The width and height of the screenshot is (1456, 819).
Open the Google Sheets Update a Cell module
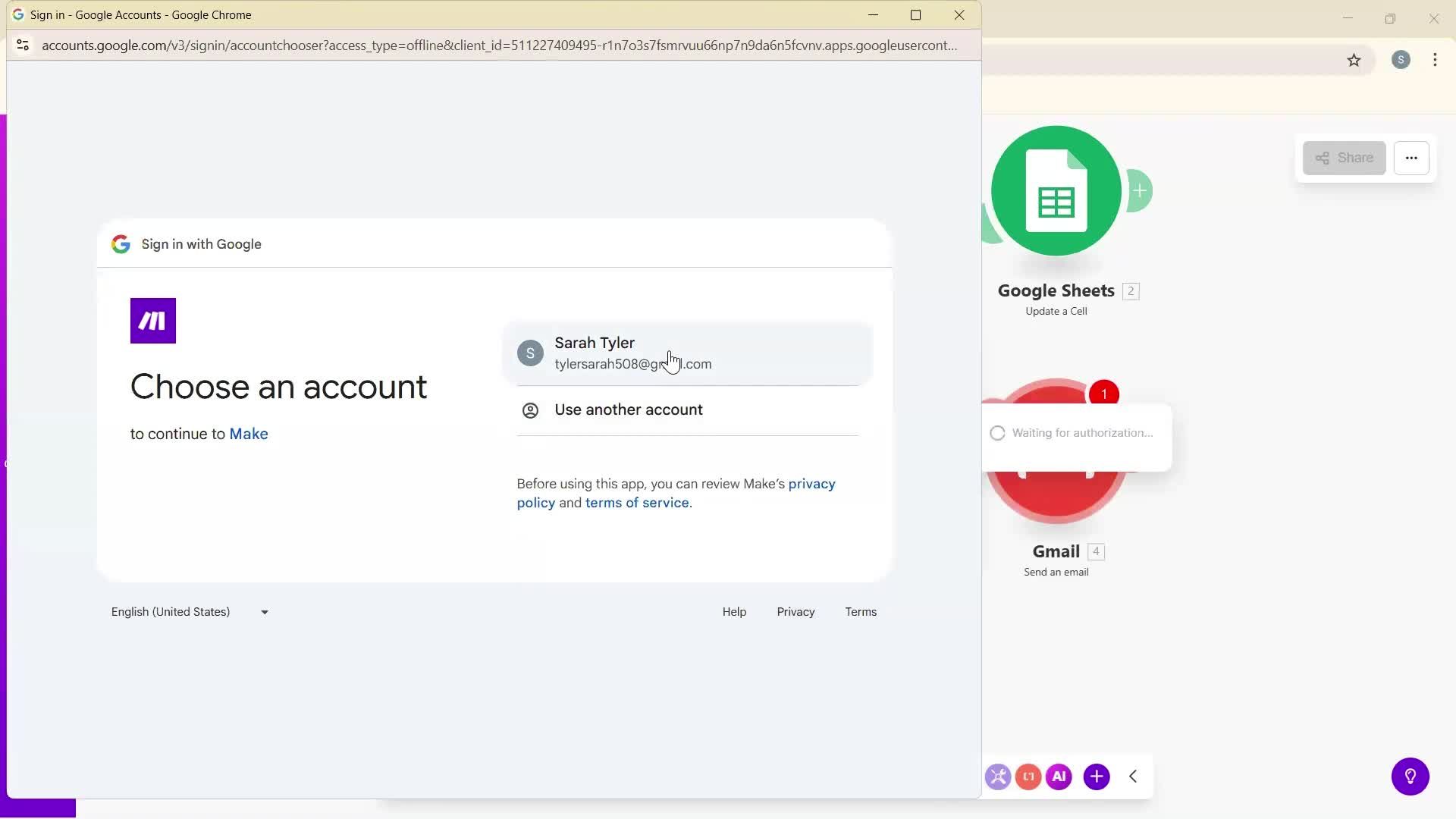click(1056, 191)
